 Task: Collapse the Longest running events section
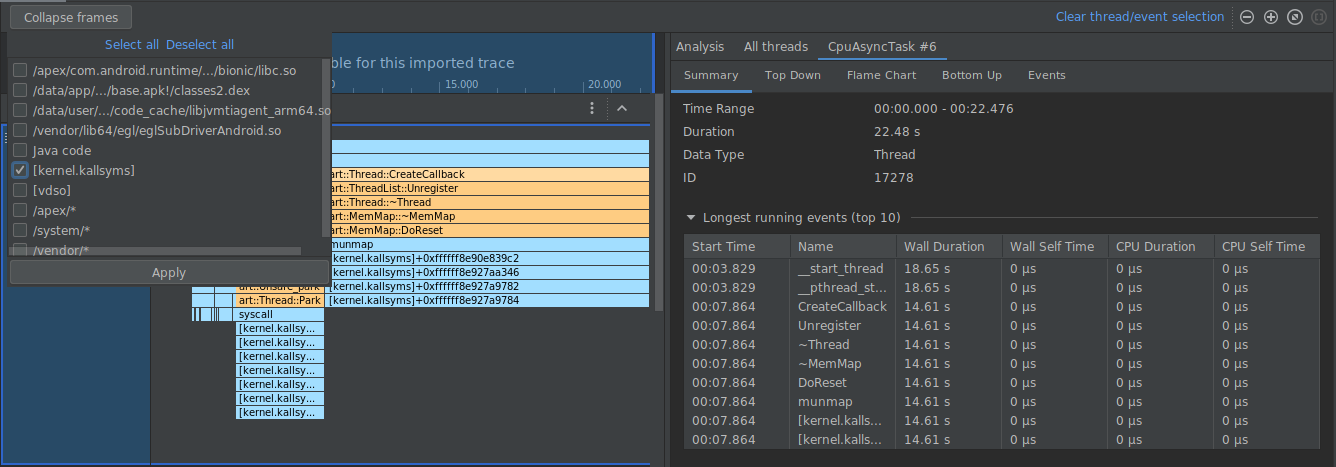[690, 217]
